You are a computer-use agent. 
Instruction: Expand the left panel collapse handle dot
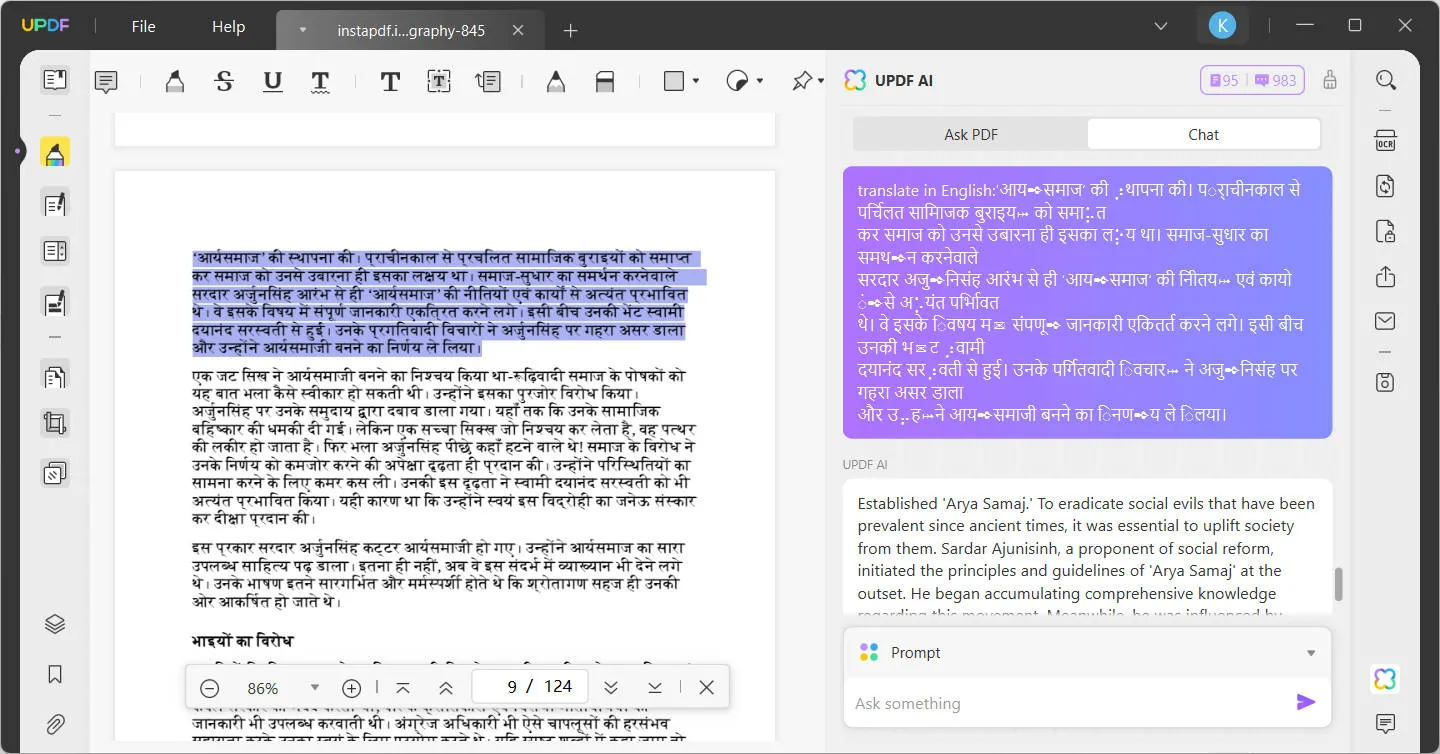click(x=18, y=152)
